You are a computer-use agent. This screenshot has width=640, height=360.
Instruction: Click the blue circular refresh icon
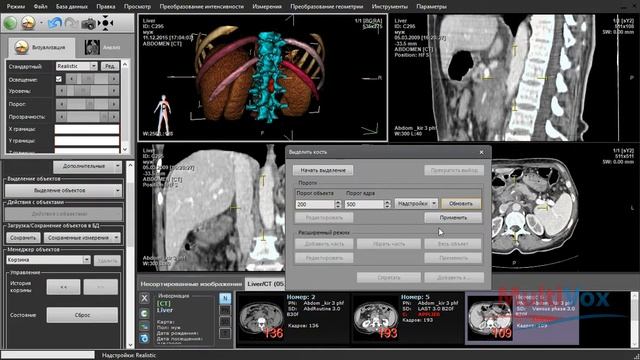point(144,338)
